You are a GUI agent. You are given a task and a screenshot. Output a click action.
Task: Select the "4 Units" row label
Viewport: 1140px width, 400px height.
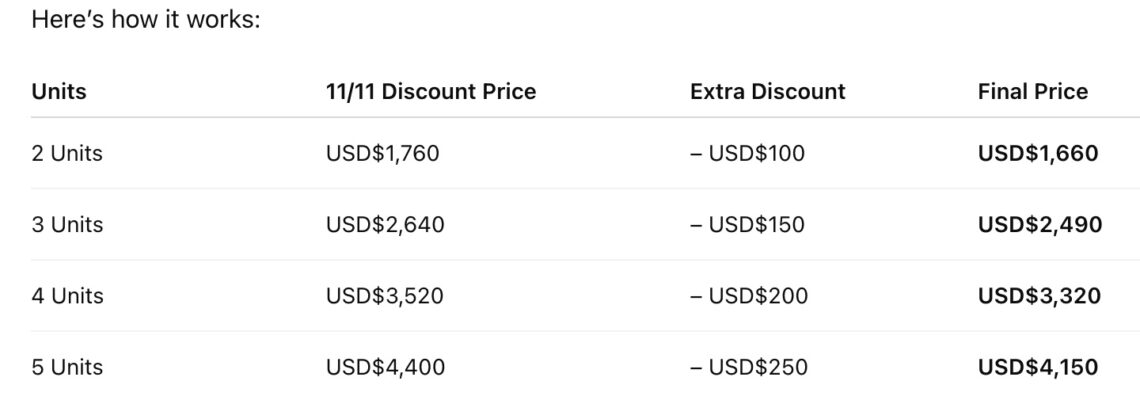pos(67,296)
